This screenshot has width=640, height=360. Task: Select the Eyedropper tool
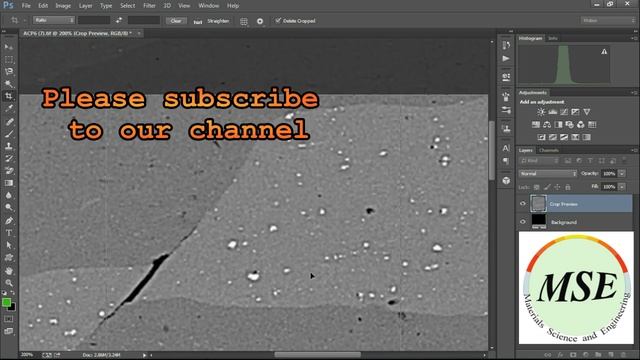(9, 109)
